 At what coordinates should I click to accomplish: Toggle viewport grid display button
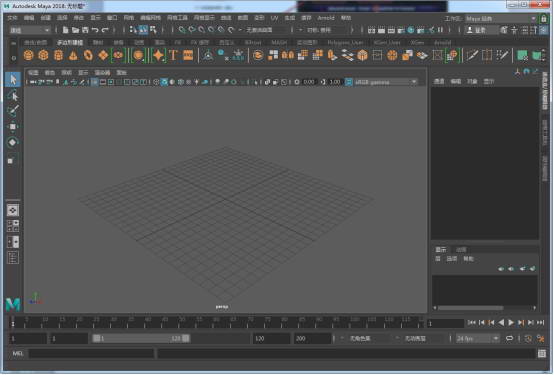[95, 82]
